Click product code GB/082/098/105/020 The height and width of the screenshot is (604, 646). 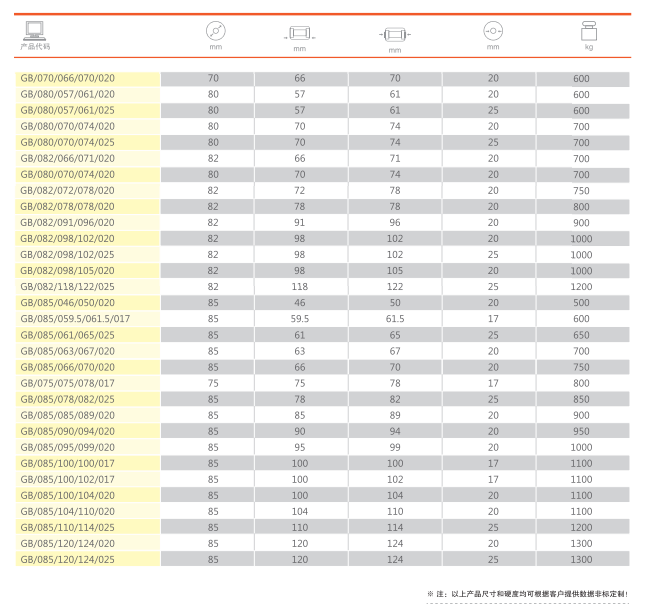click(68, 270)
